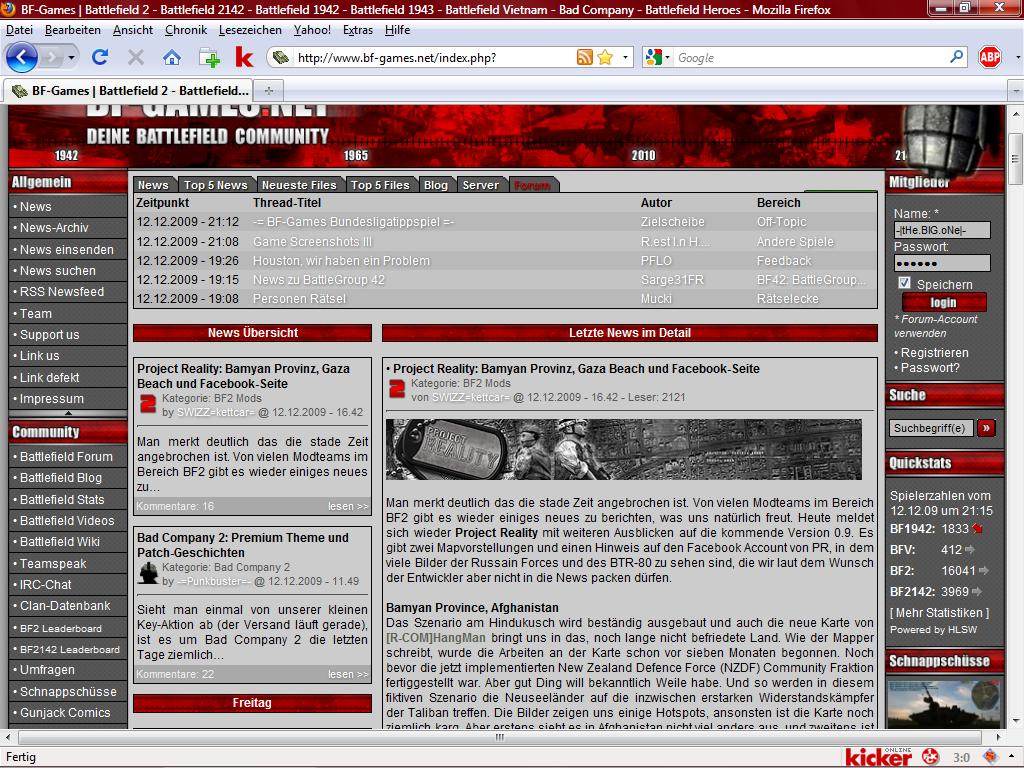The image size is (1024, 768).
Task: Bookmark this page with the star icon
Action: pyautogui.click(x=605, y=57)
